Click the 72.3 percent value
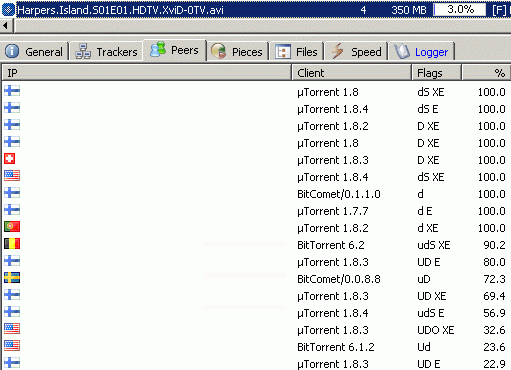This screenshot has height=370, width=511. pos(494,279)
